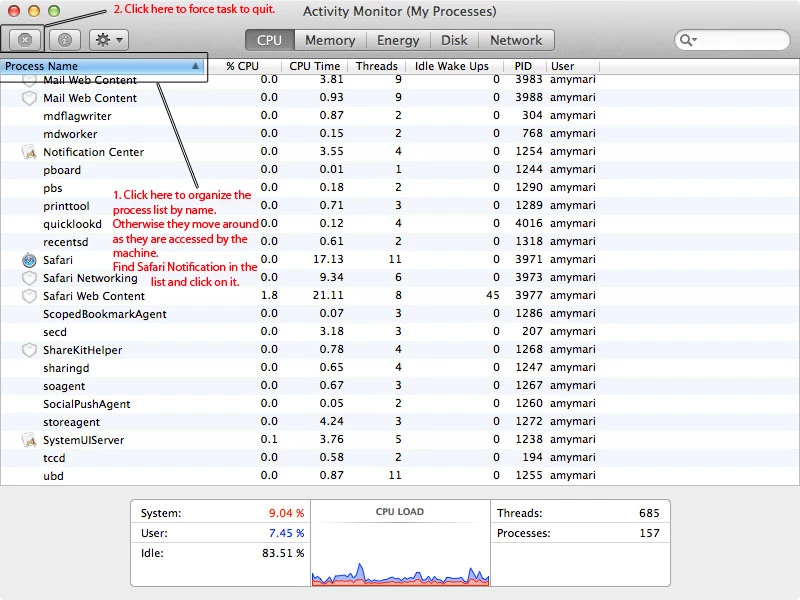Image resolution: width=800 pixels, height=600 pixels.
Task: Click the System CPU percentage 9.04 %
Action: 286,513
